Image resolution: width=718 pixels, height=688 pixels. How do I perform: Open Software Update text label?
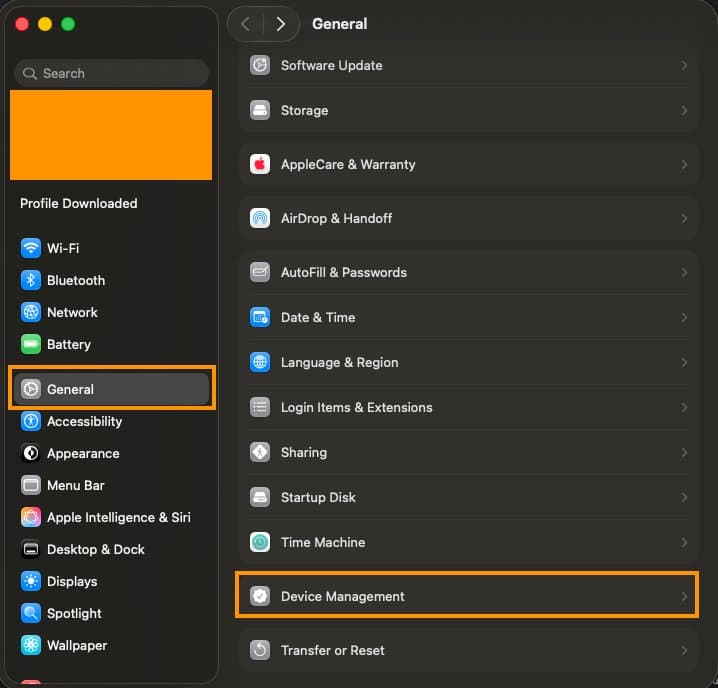(x=332, y=66)
